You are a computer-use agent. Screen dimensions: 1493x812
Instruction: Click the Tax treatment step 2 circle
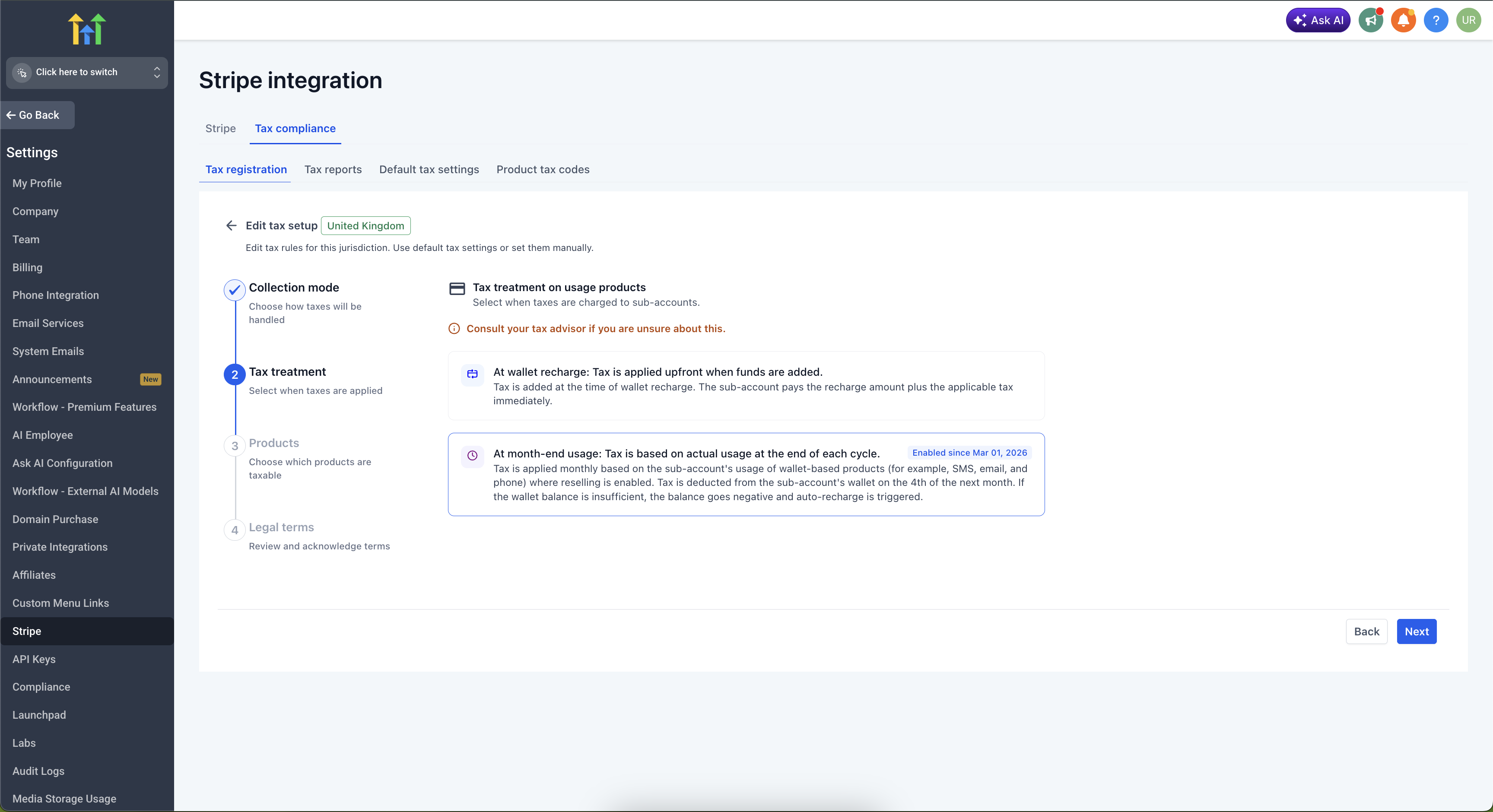234,374
